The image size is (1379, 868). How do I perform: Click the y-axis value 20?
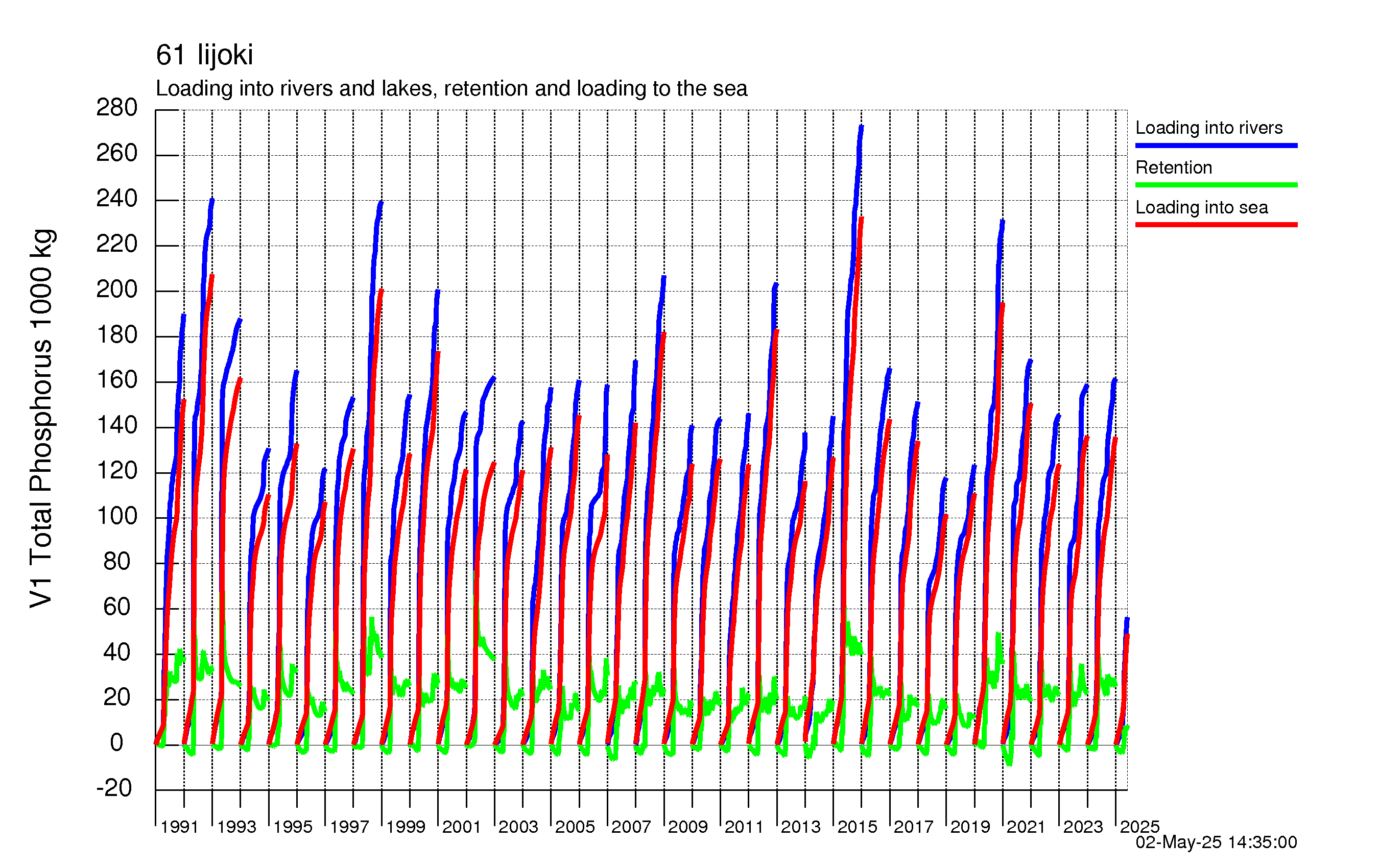tap(117, 697)
